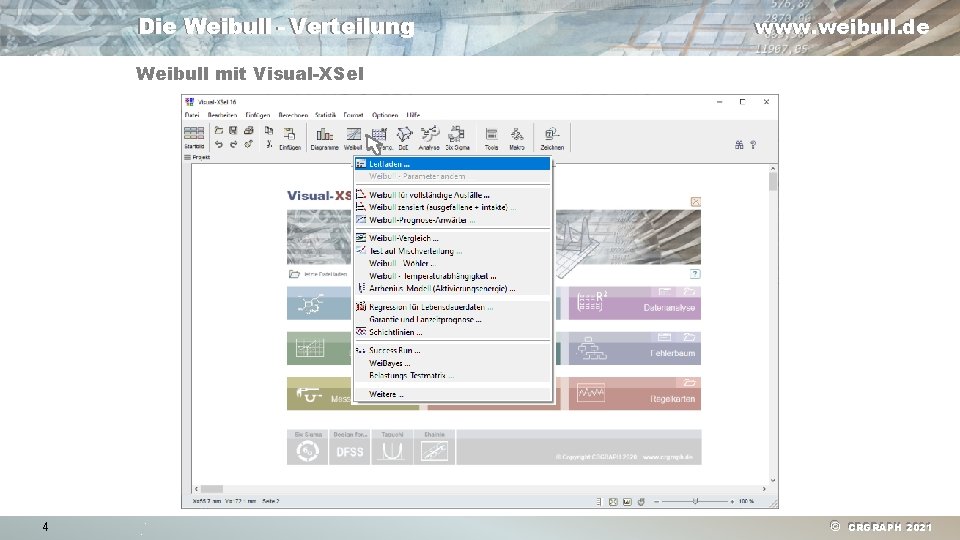Choose Weibull-Prognose-Anwärter menu entry
960x540 pixels.
coord(452,220)
